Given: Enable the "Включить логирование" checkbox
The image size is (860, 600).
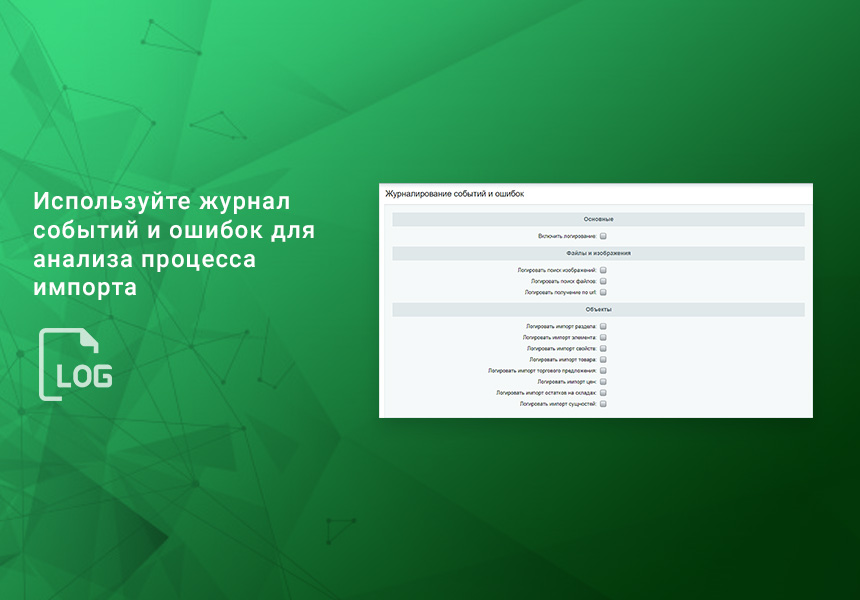Looking at the screenshot, I should tap(603, 236).
